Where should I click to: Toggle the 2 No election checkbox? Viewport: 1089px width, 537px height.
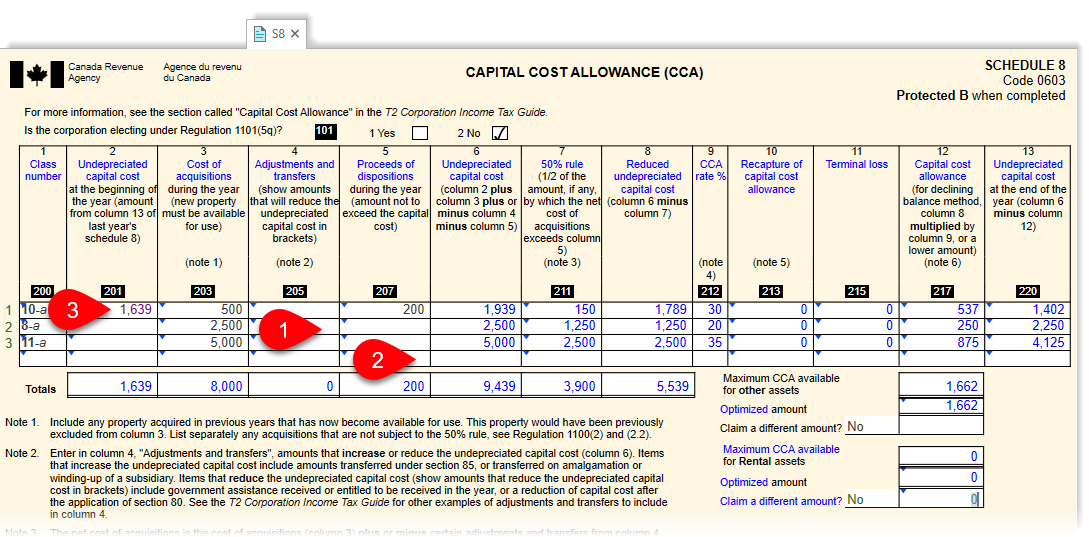tap(499, 133)
